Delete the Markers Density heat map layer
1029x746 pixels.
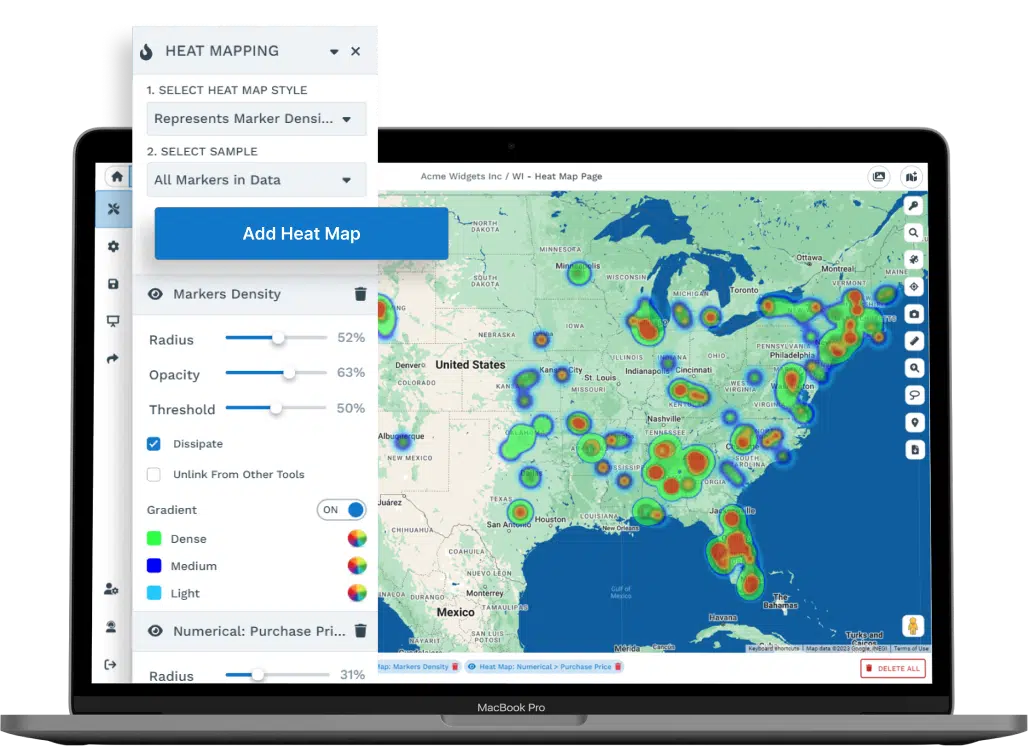(360, 294)
